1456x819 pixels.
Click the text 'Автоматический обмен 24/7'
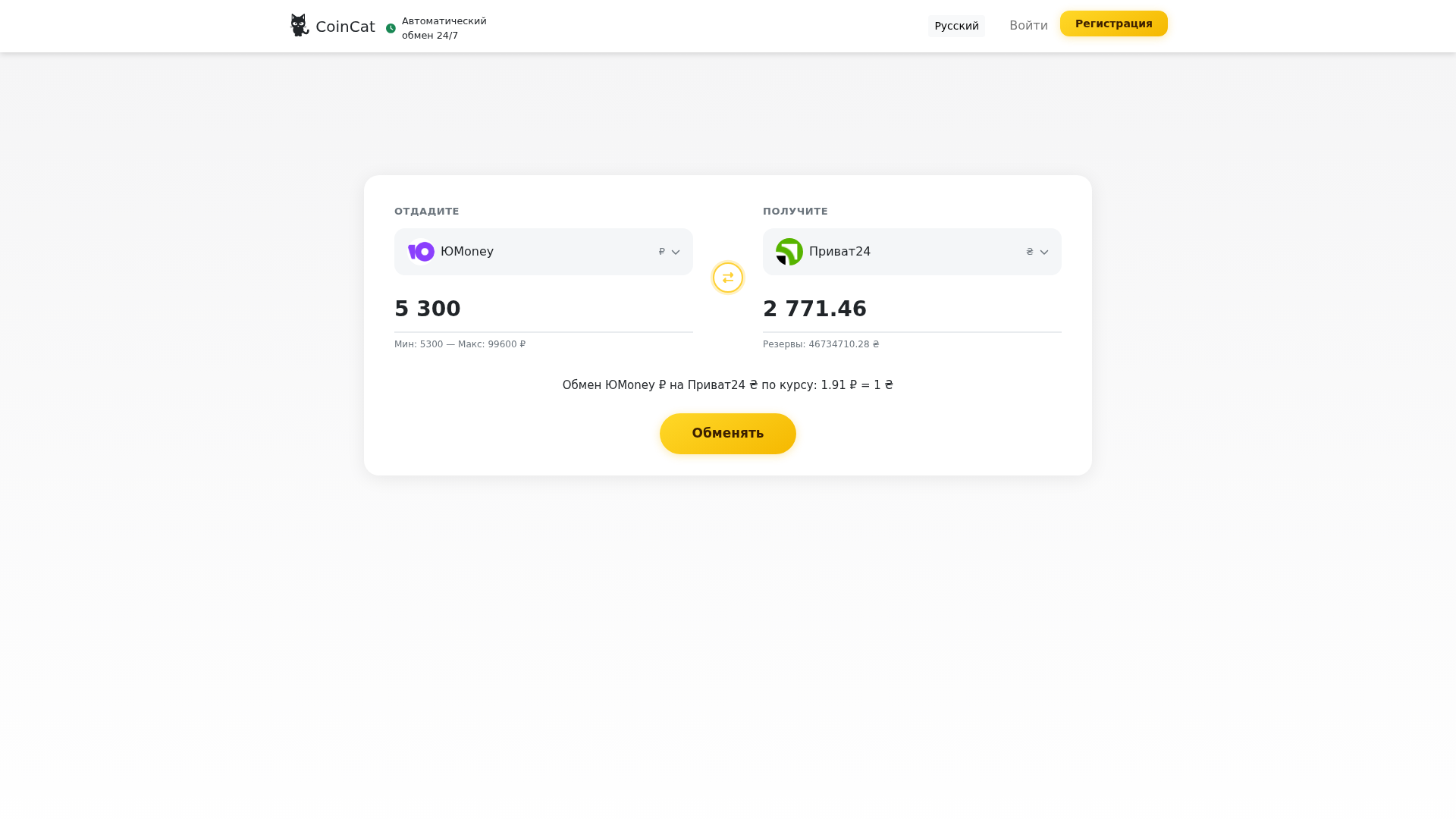444,28
